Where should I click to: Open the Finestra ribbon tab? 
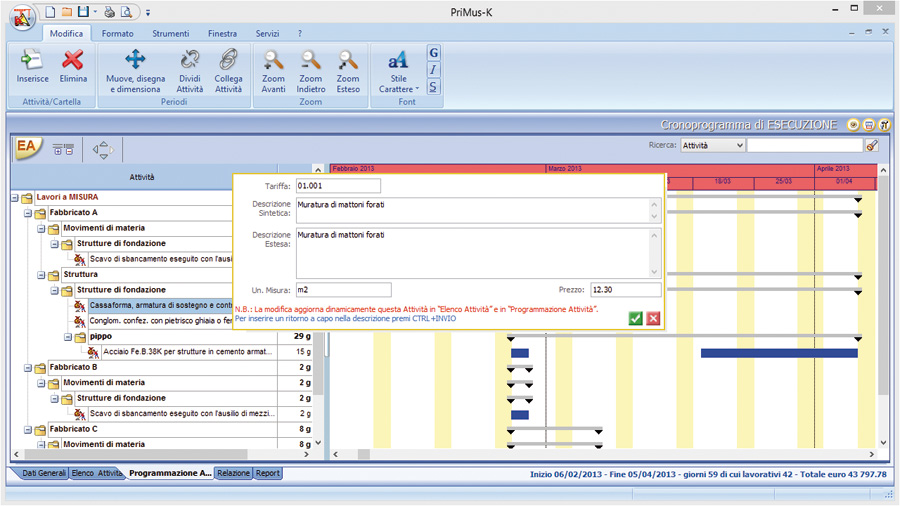(x=222, y=33)
